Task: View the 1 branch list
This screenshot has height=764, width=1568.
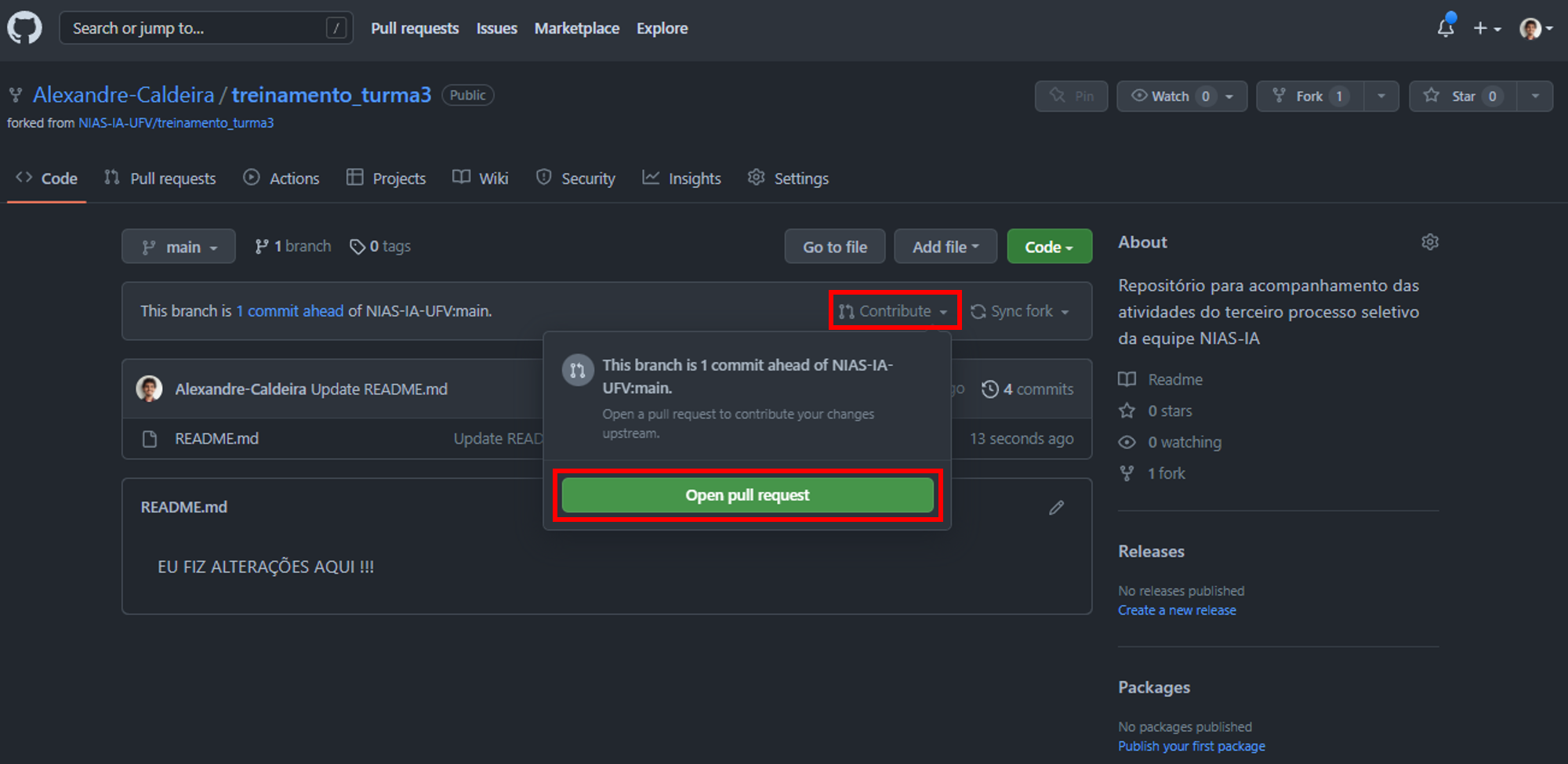Action: pyautogui.click(x=292, y=246)
